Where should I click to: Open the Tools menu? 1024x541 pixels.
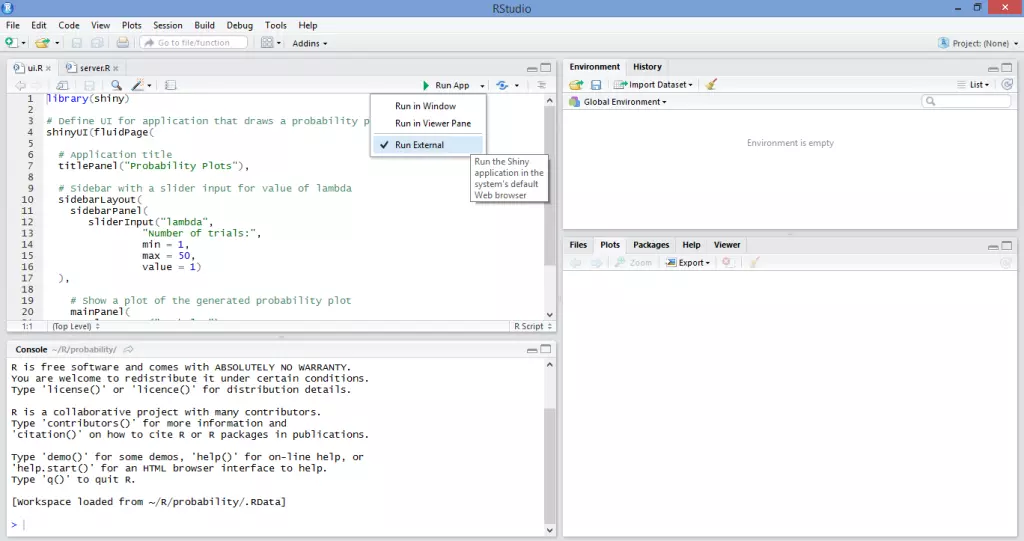pos(276,25)
